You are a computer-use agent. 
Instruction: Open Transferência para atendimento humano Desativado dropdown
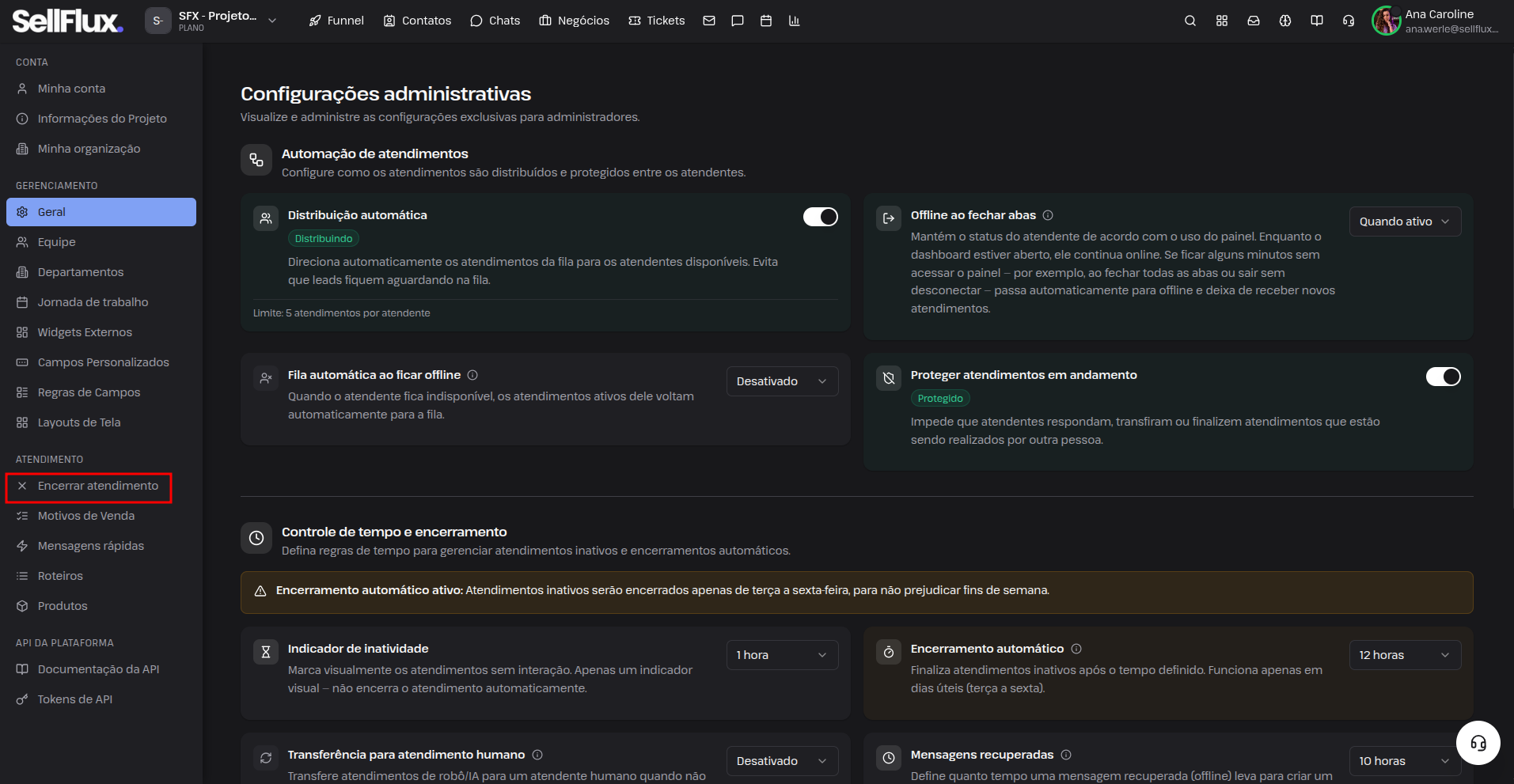click(x=782, y=761)
